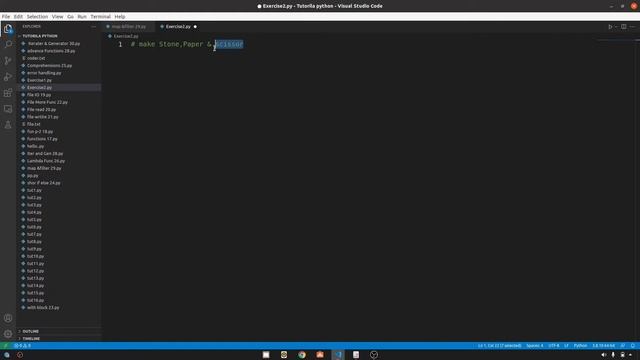This screenshot has height=360, width=640.
Task: Open Exercise2.py in the explorer
Action: (x=59, y=87)
